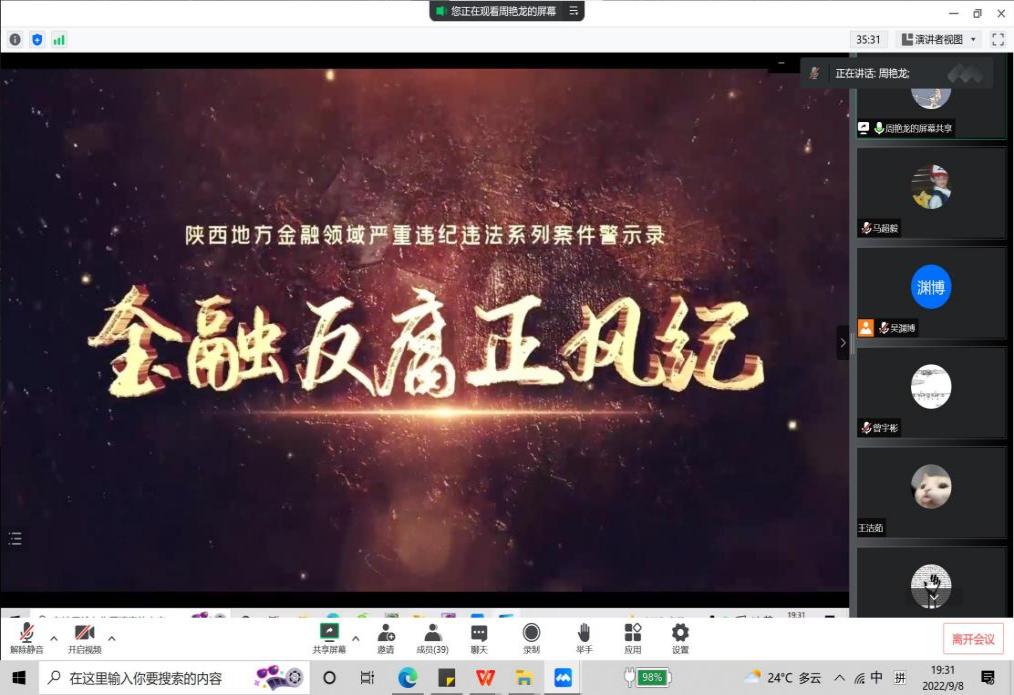Start recording with the 录制 icon
Screen dimensions: 1014x695
click(531, 637)
